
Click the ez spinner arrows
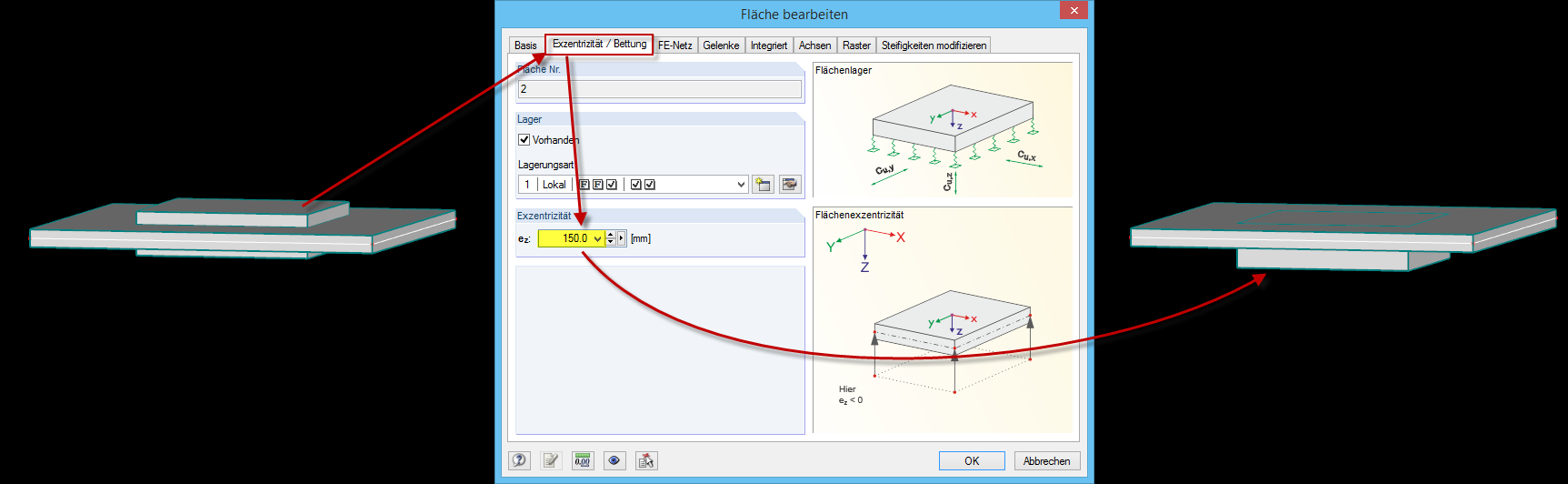611,238
